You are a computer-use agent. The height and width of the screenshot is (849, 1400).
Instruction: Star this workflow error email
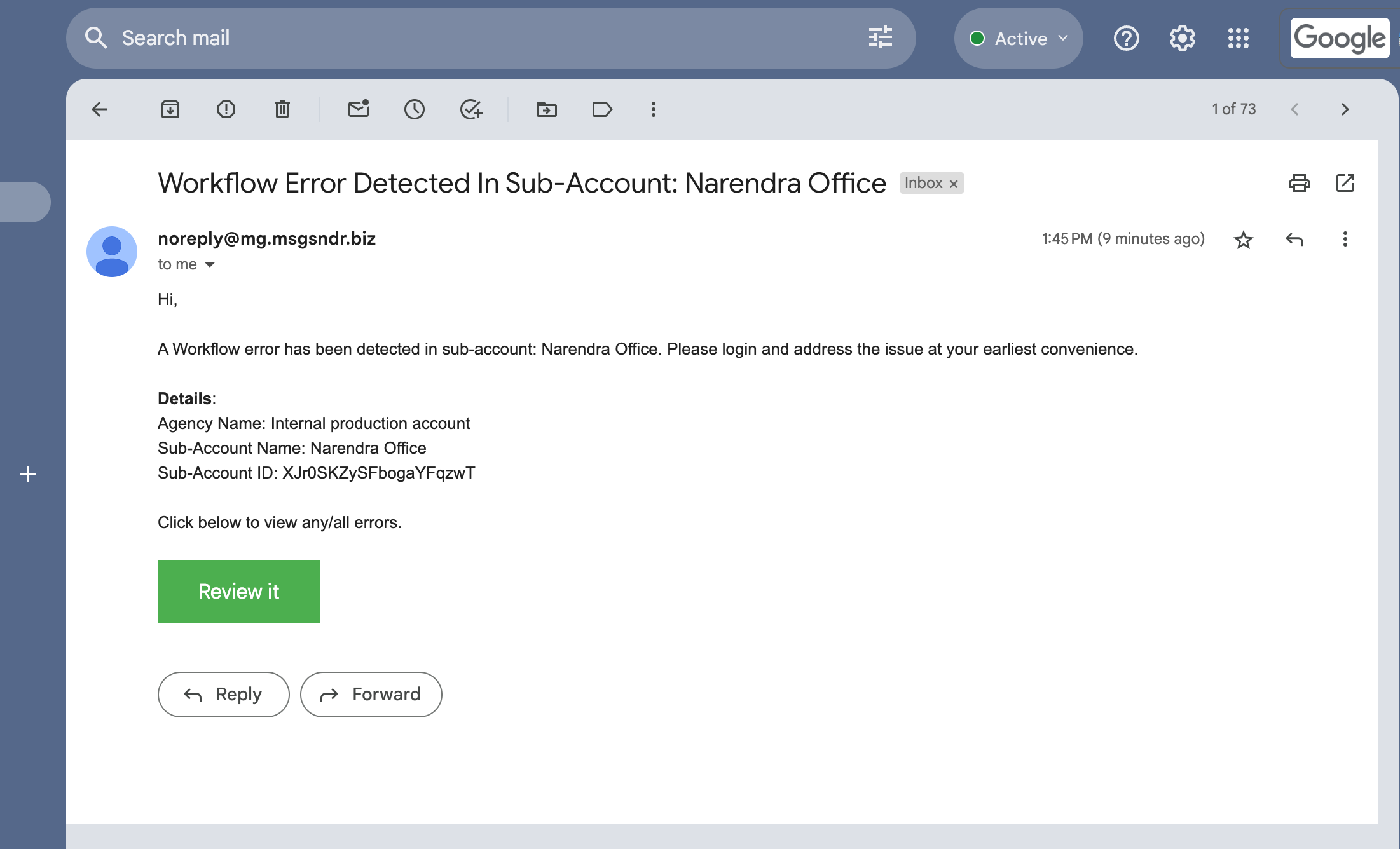[x=1243, y=240]
